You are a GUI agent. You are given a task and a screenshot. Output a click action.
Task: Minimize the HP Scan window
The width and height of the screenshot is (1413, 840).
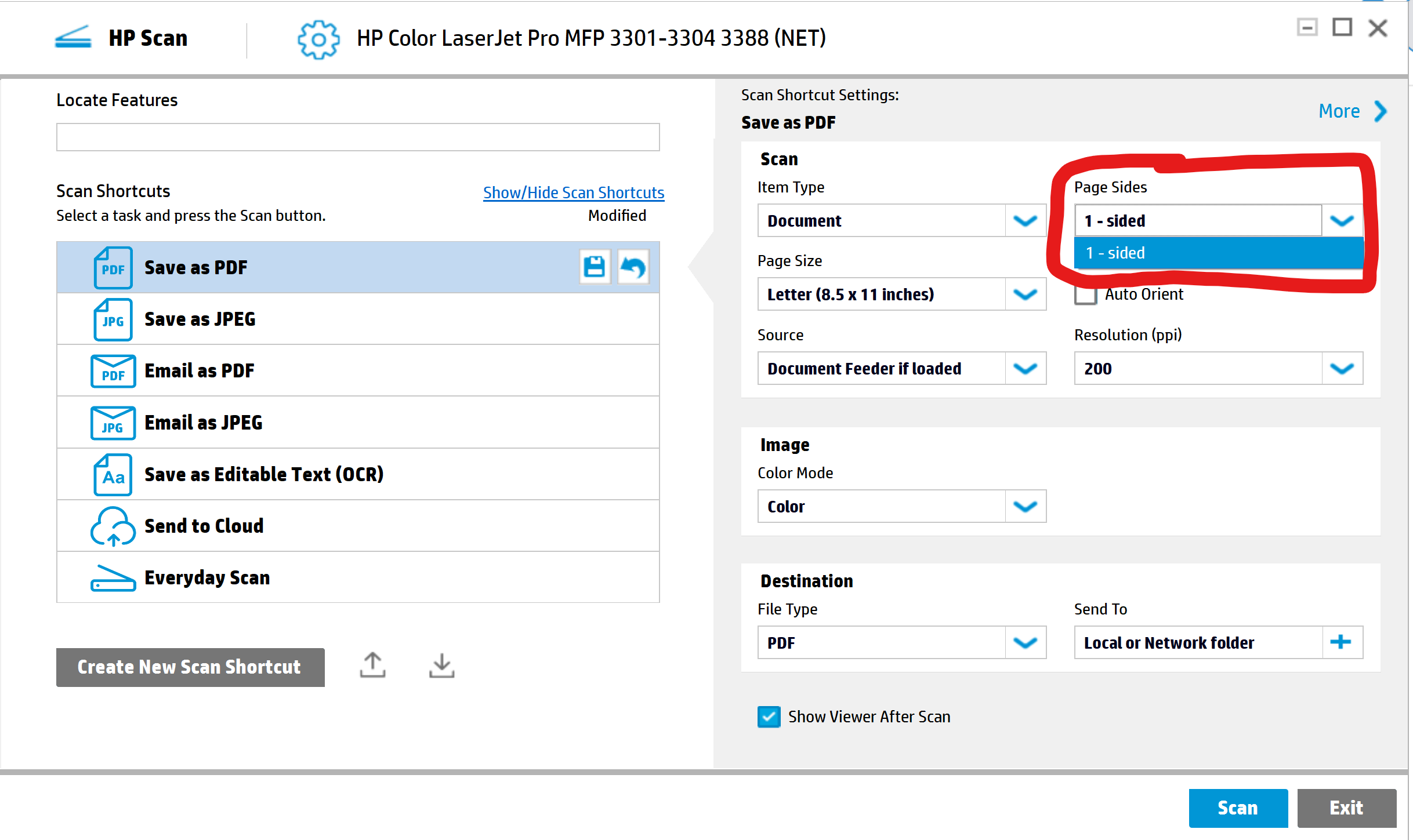[x=1307, y=27]
